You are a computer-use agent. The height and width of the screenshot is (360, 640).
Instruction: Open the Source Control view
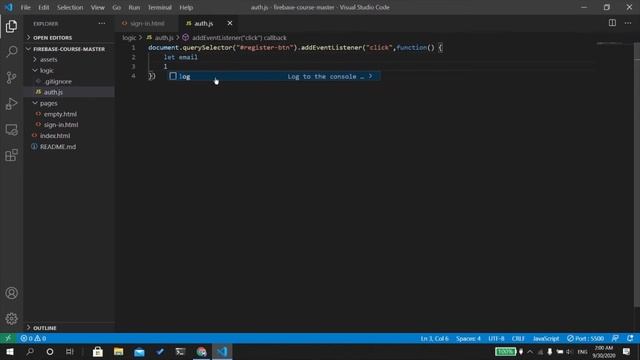[11, 78]
